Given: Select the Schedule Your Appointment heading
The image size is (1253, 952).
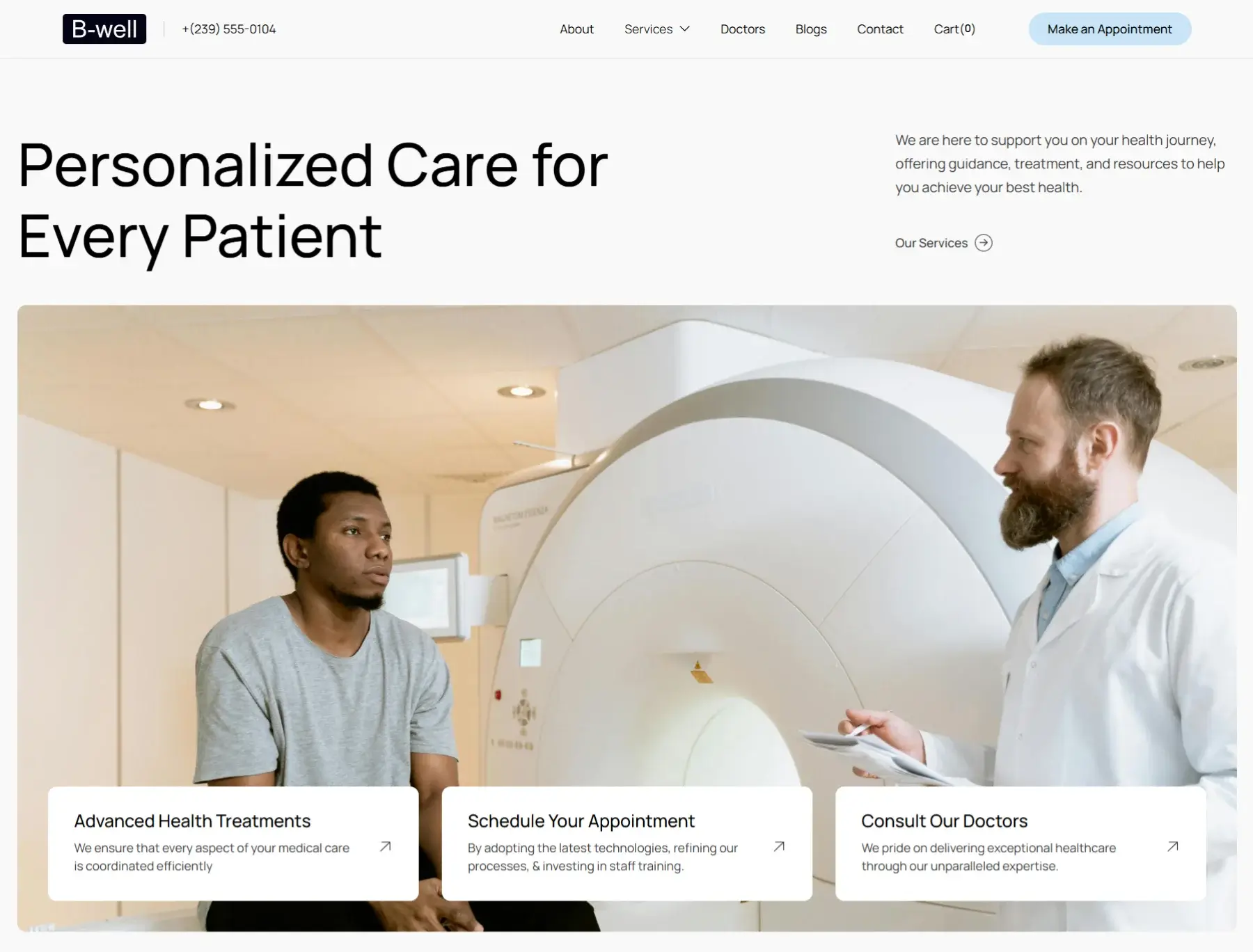Looking at the screenshot, I should [x=581, y=821].
